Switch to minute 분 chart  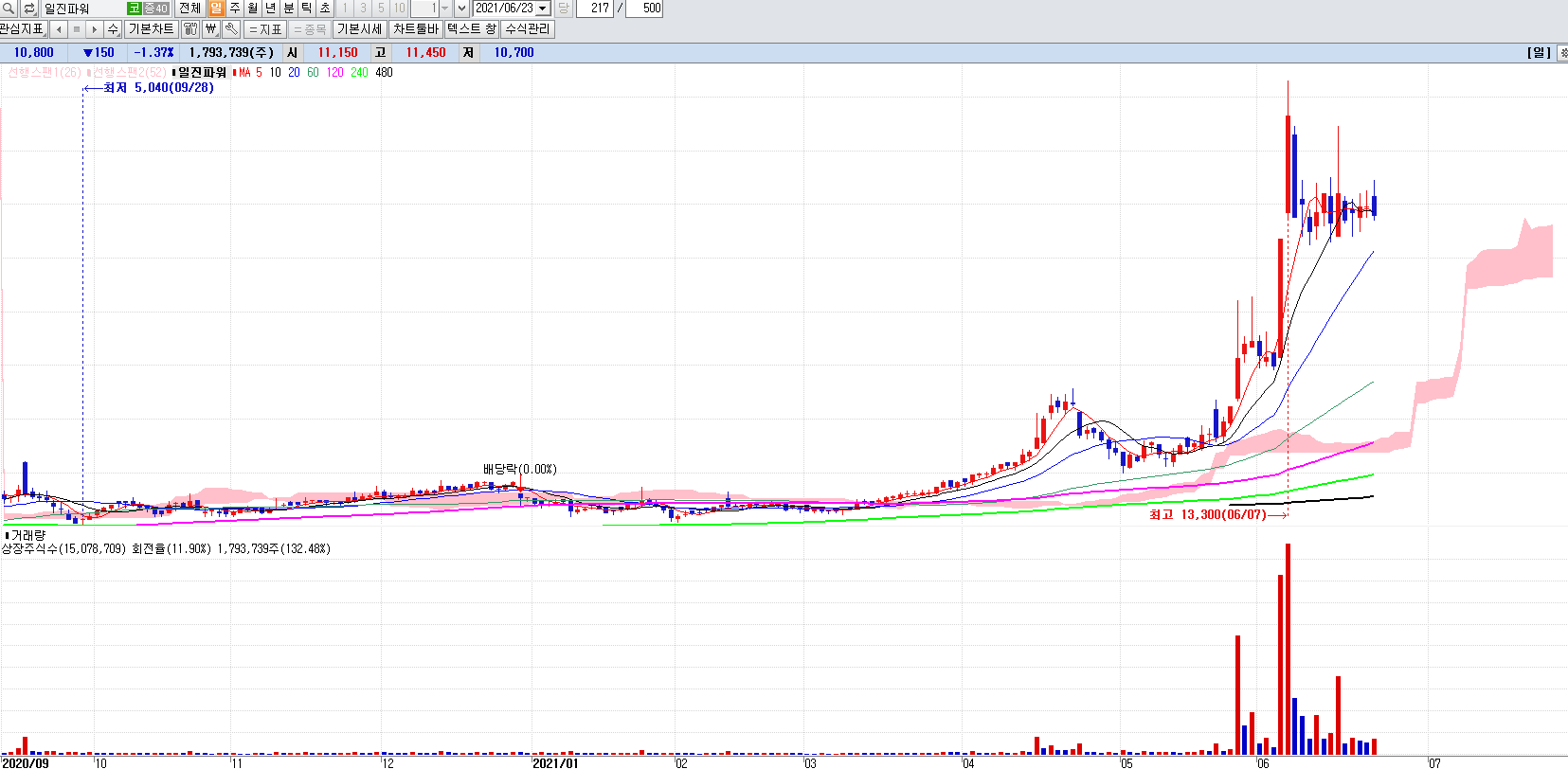(289, 9)
